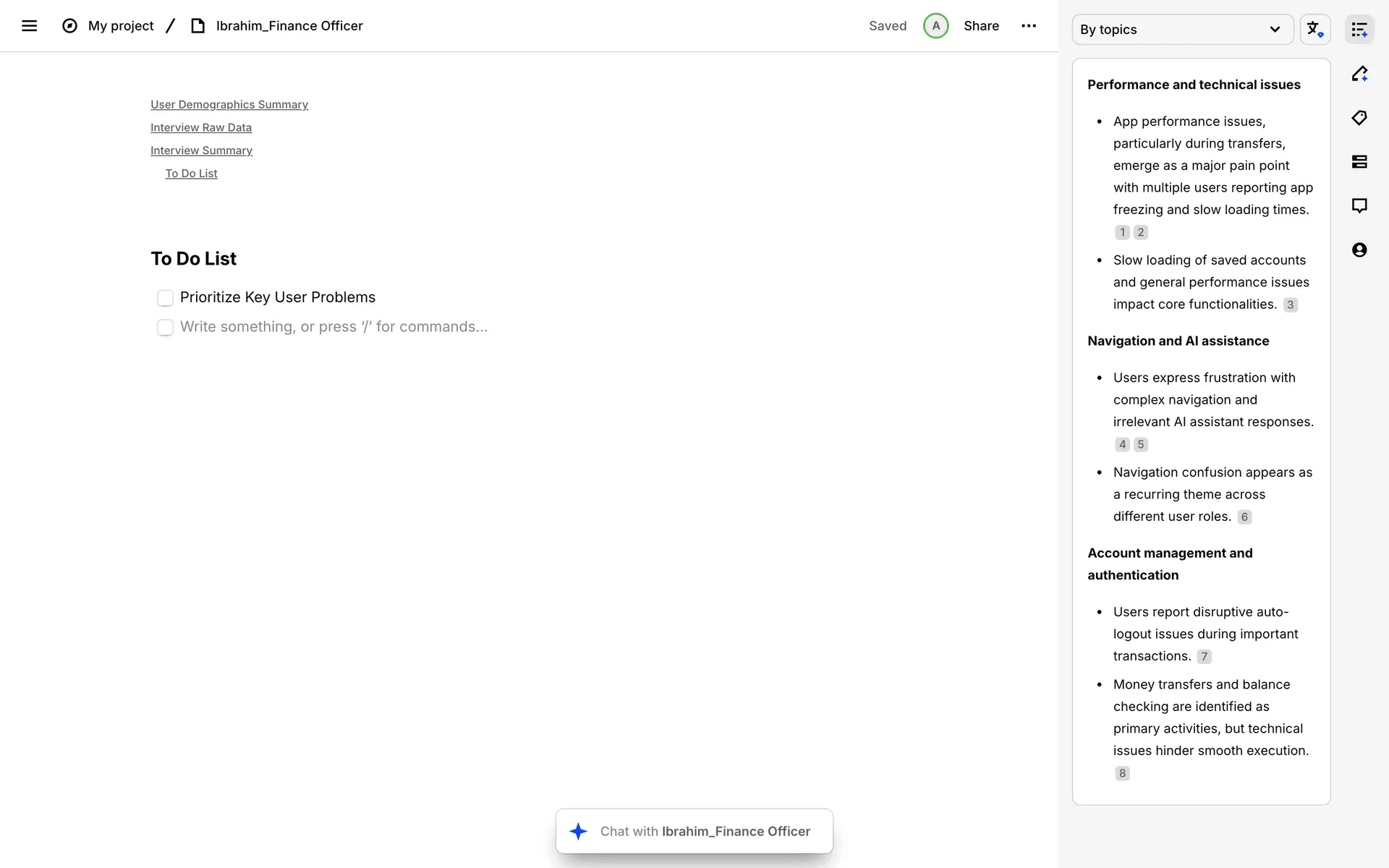Open the tags panel icon

point(1359,118)
